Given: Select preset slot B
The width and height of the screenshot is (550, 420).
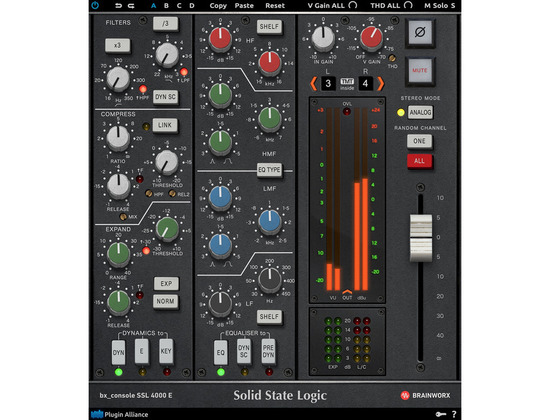Looking at the screenshot, I should (166, 6).
